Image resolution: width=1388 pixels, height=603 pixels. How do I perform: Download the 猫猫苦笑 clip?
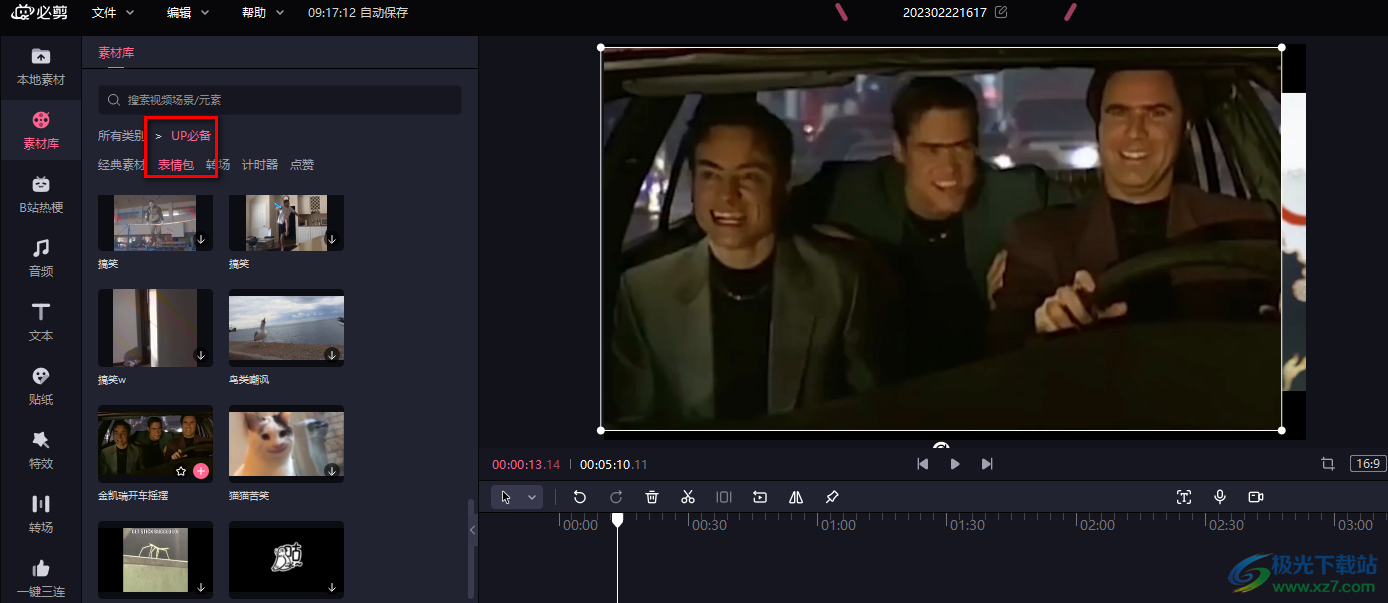[332, 470]
